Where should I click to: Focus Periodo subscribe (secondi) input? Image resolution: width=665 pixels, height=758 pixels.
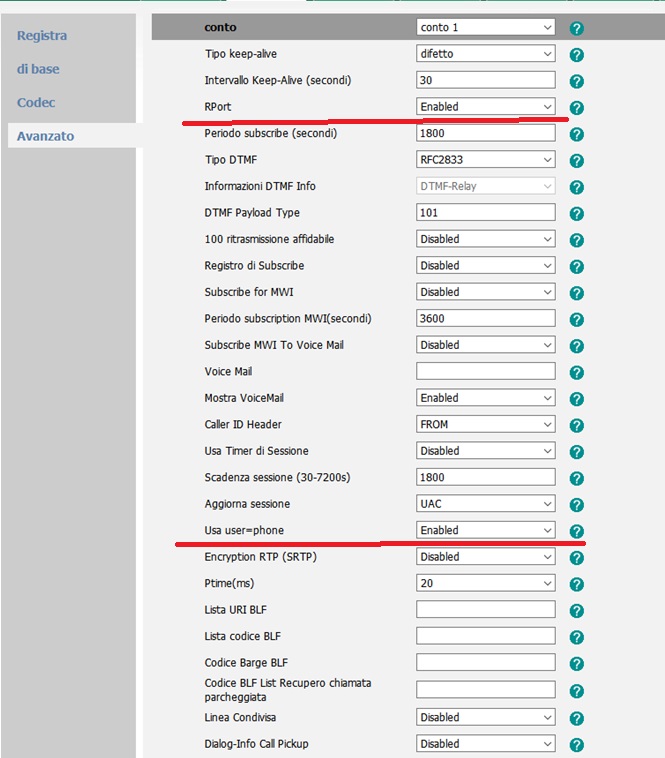click(x=486, y=133)
